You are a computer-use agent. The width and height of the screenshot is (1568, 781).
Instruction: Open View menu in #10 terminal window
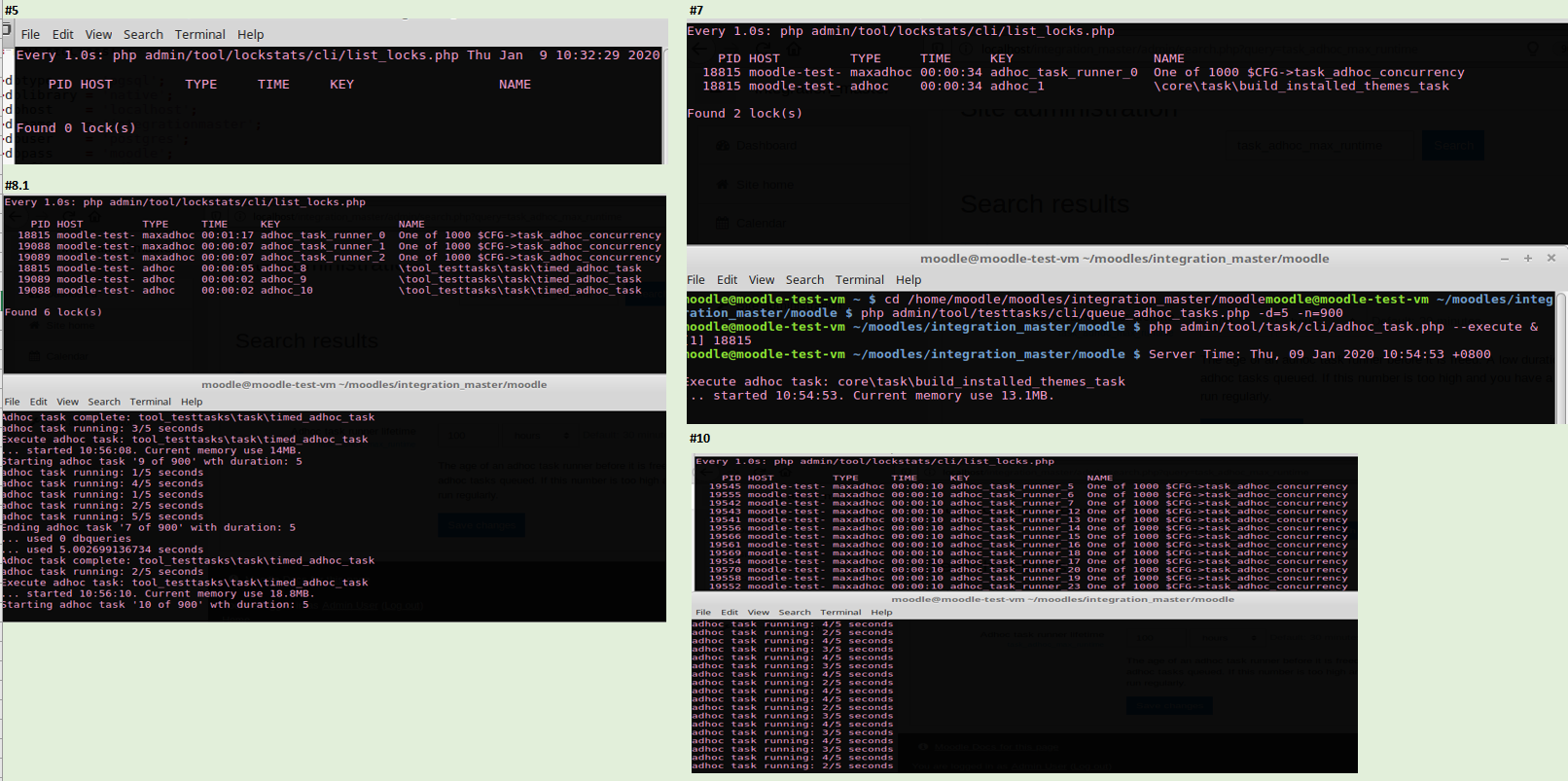point(759,612)
